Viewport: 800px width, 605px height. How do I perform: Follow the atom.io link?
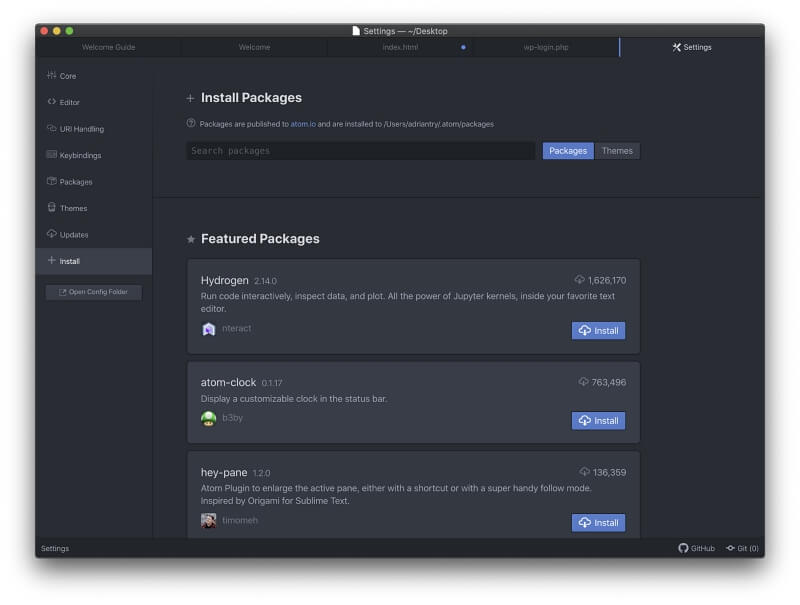pyautogui.click(x=303, y=124)
